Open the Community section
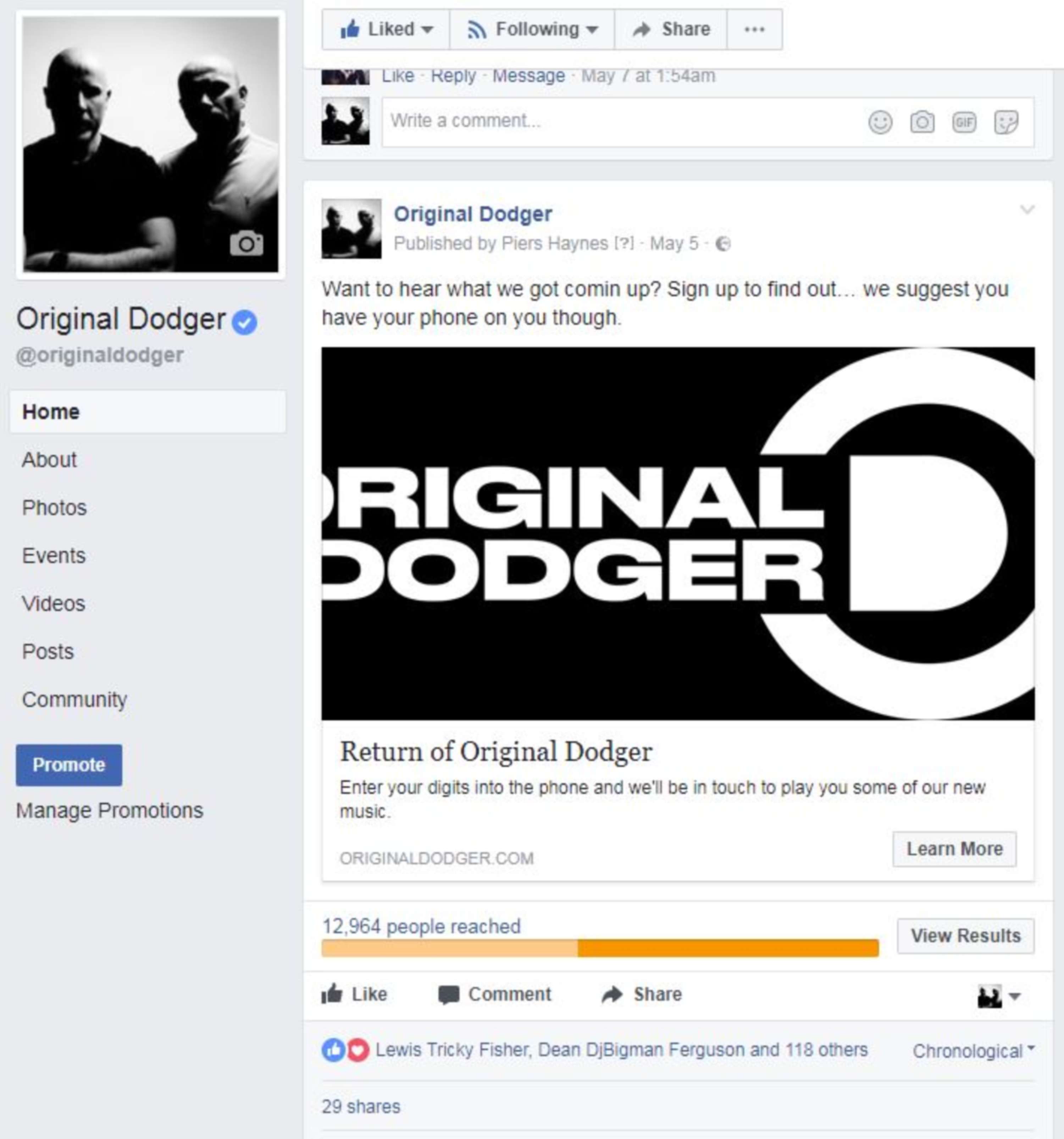Viewport: 1064px width, 1139px height. point(74,700)
